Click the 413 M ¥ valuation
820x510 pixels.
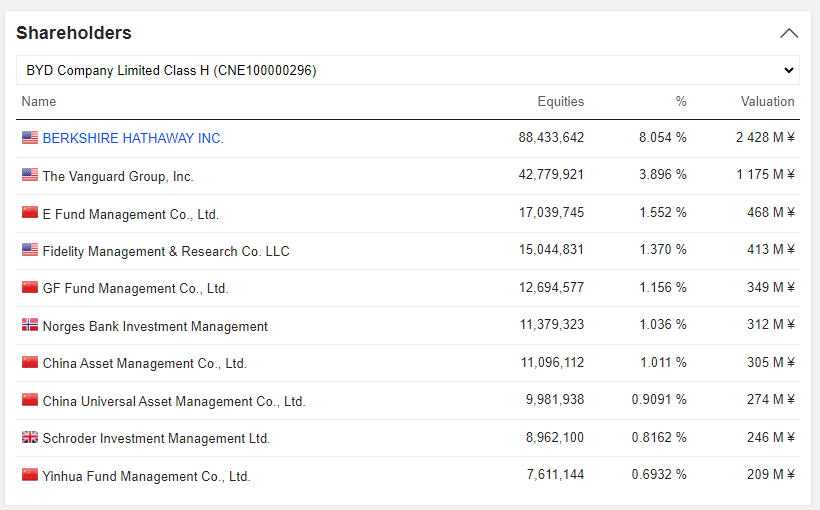click(x=771, y=250)
